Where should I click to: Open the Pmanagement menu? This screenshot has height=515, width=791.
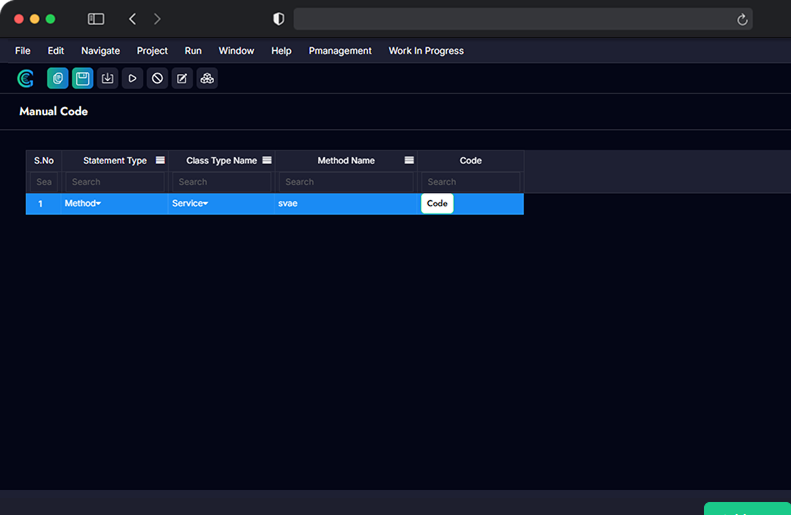point(340,51)
